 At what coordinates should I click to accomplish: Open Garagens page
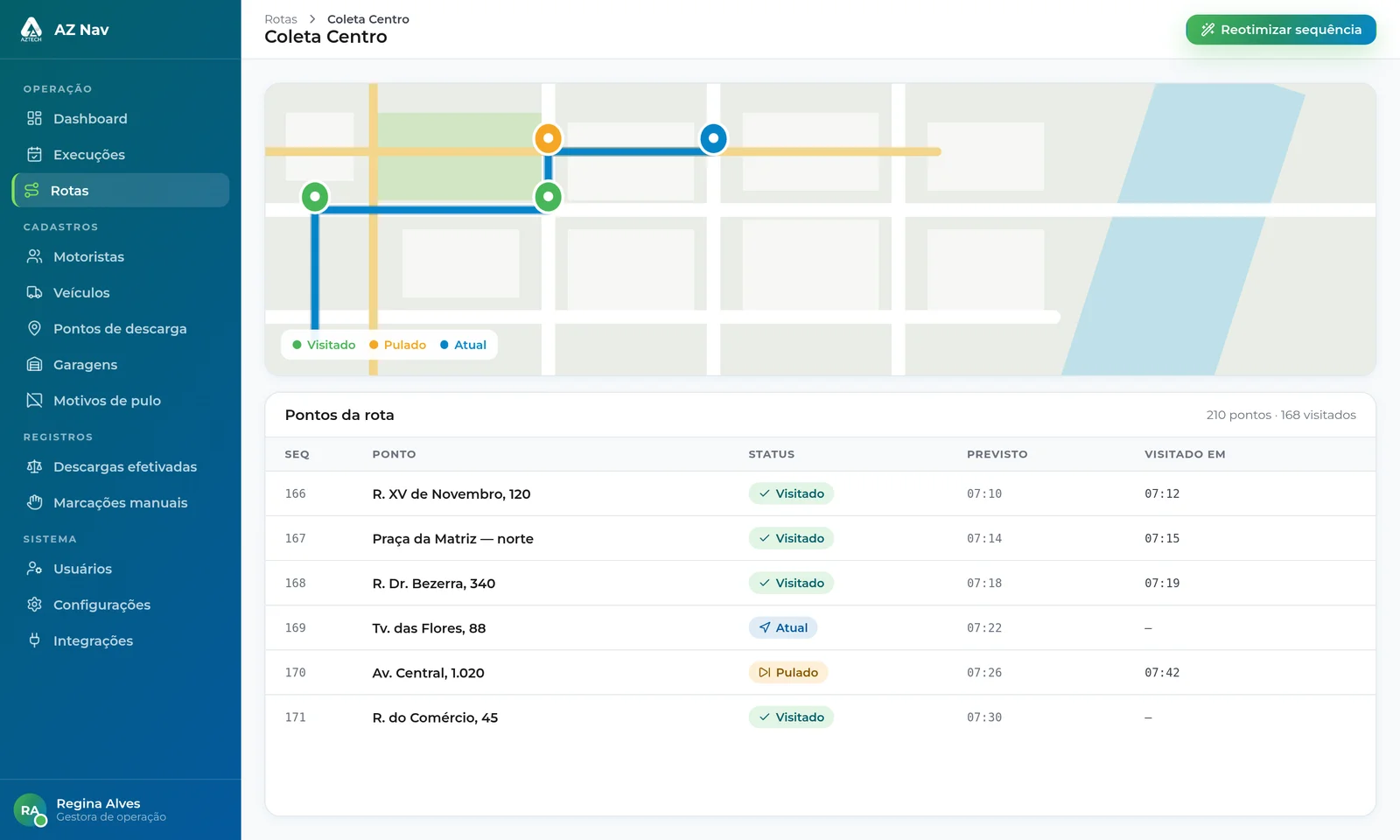(121, 364)
